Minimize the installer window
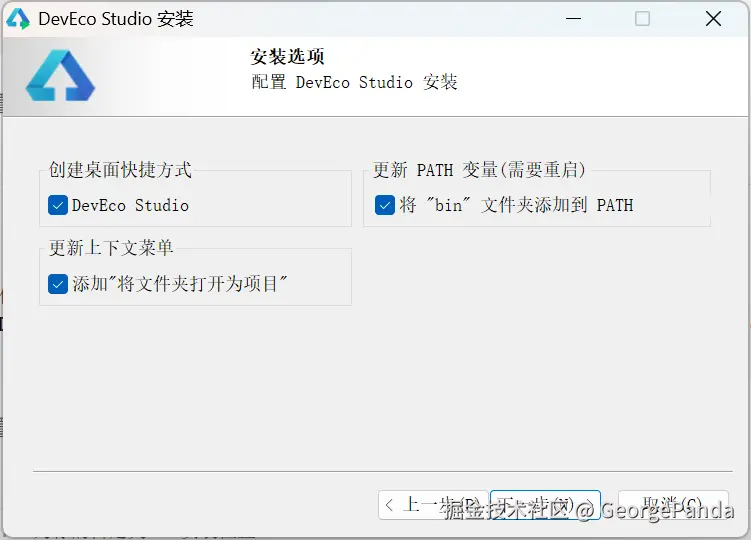Viewport: 751px width, 540px height. pyautogui.click(x=572, y=19)
